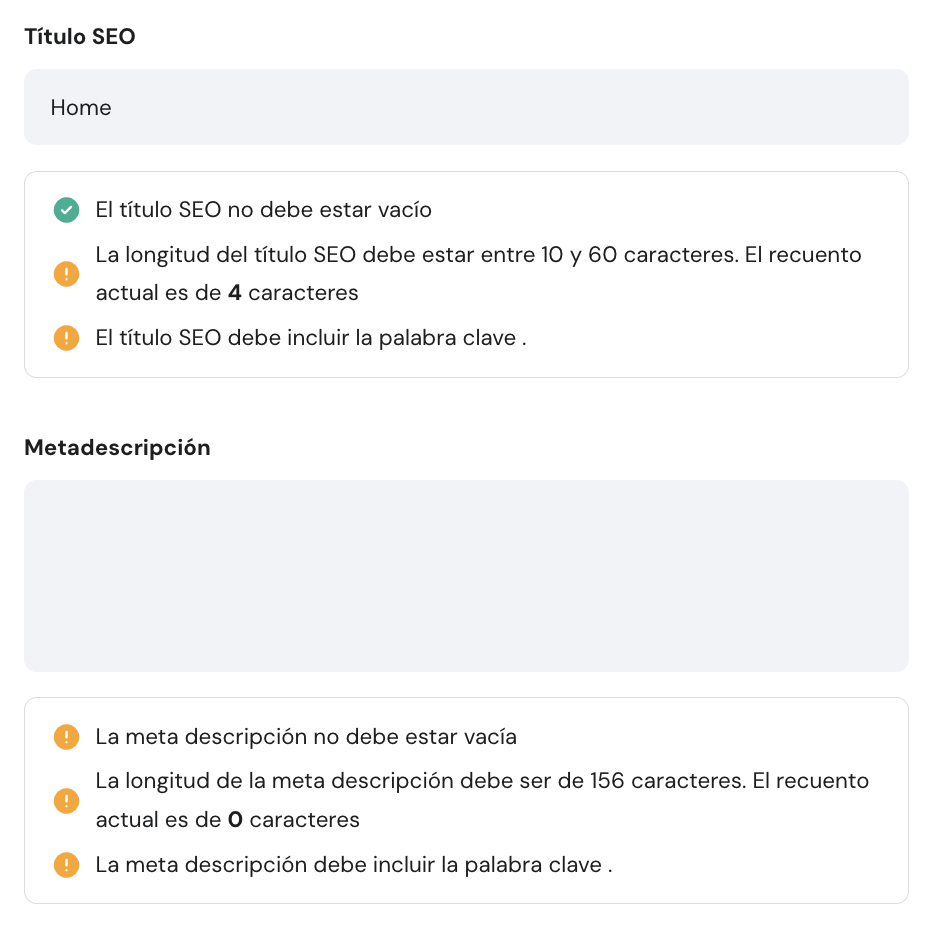Click the warning icon about keyword in description
Screen dimensions: 936x930
(66, 864)
